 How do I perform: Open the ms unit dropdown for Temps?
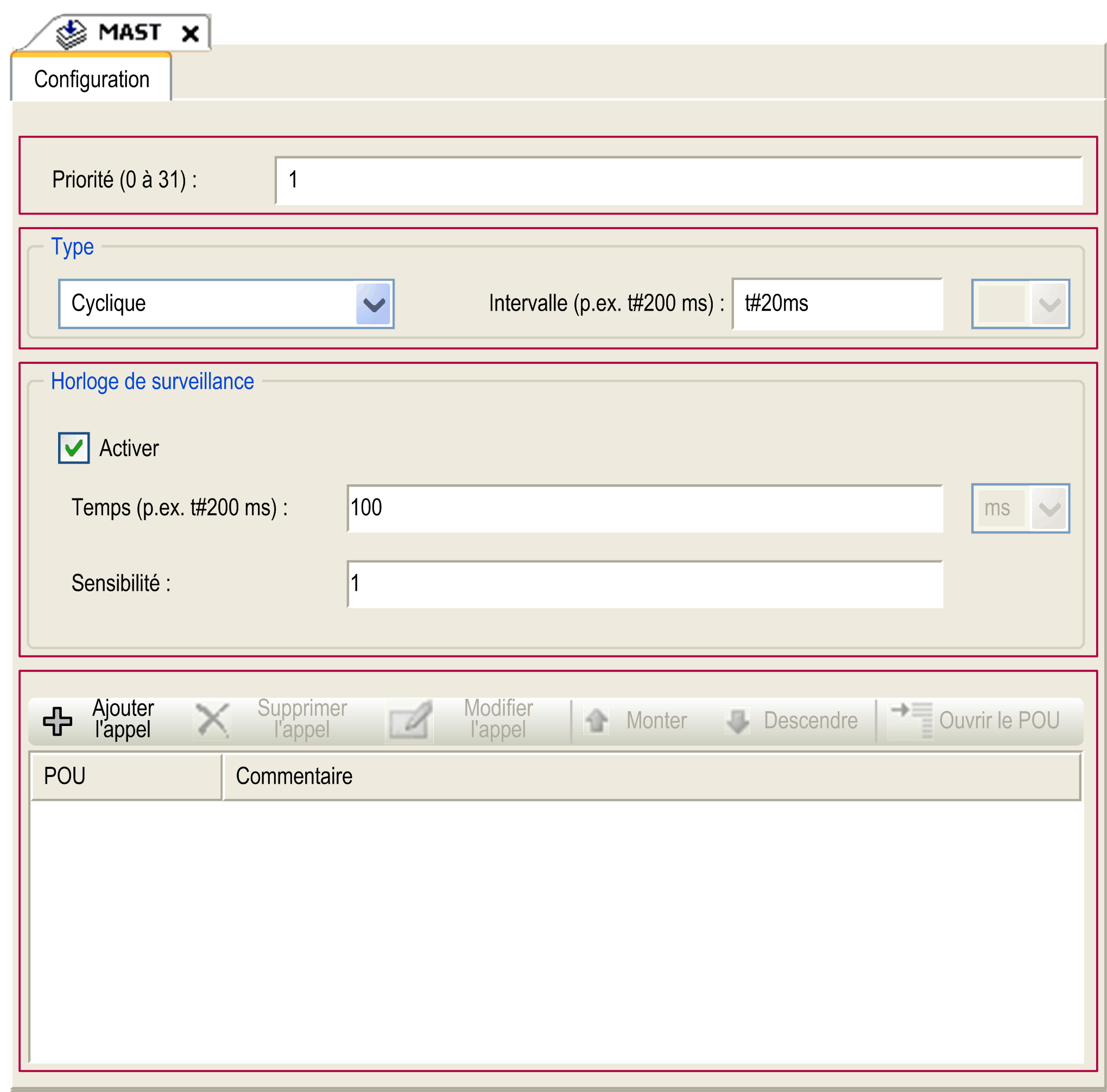1020,508
